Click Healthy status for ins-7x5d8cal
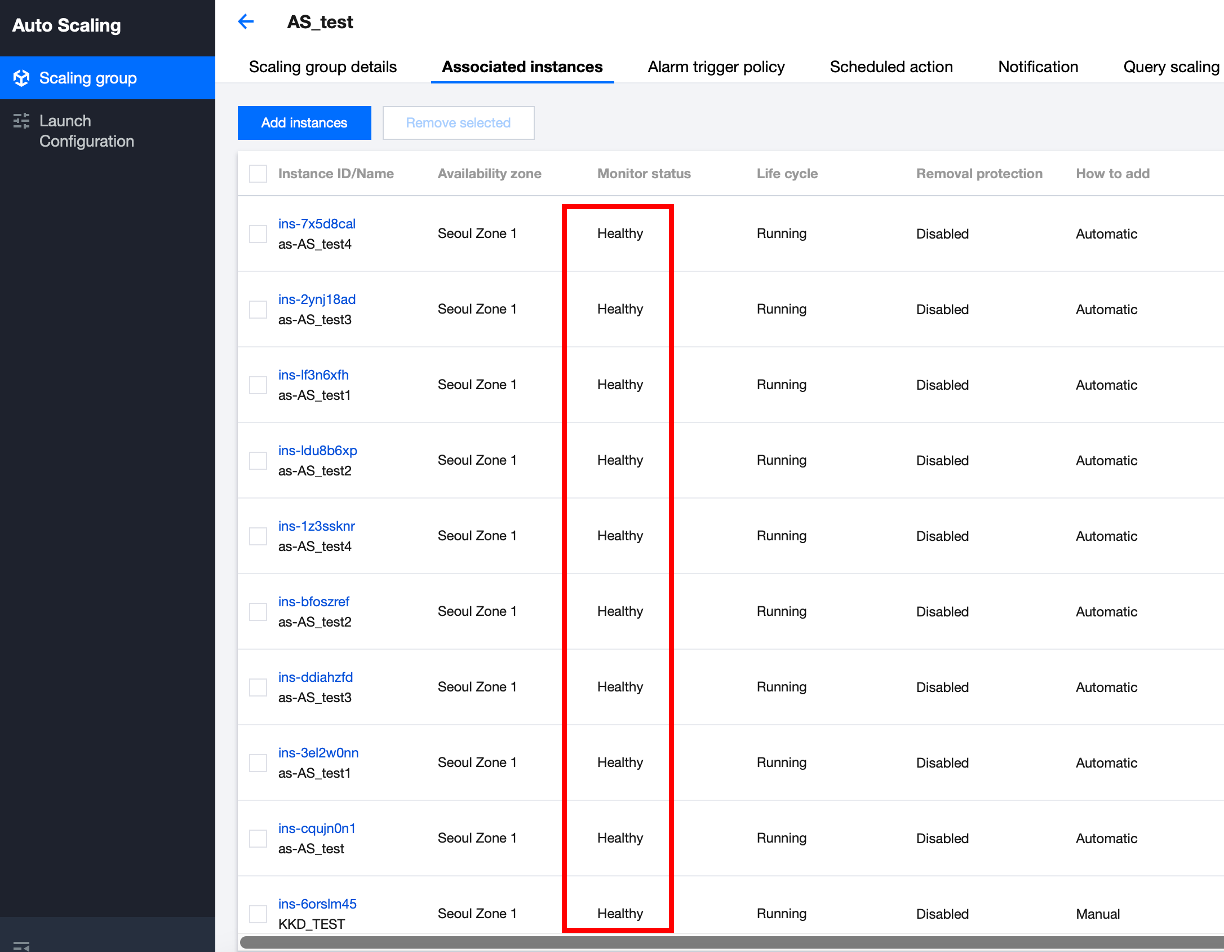1224x952 pixels. (620, 234)
